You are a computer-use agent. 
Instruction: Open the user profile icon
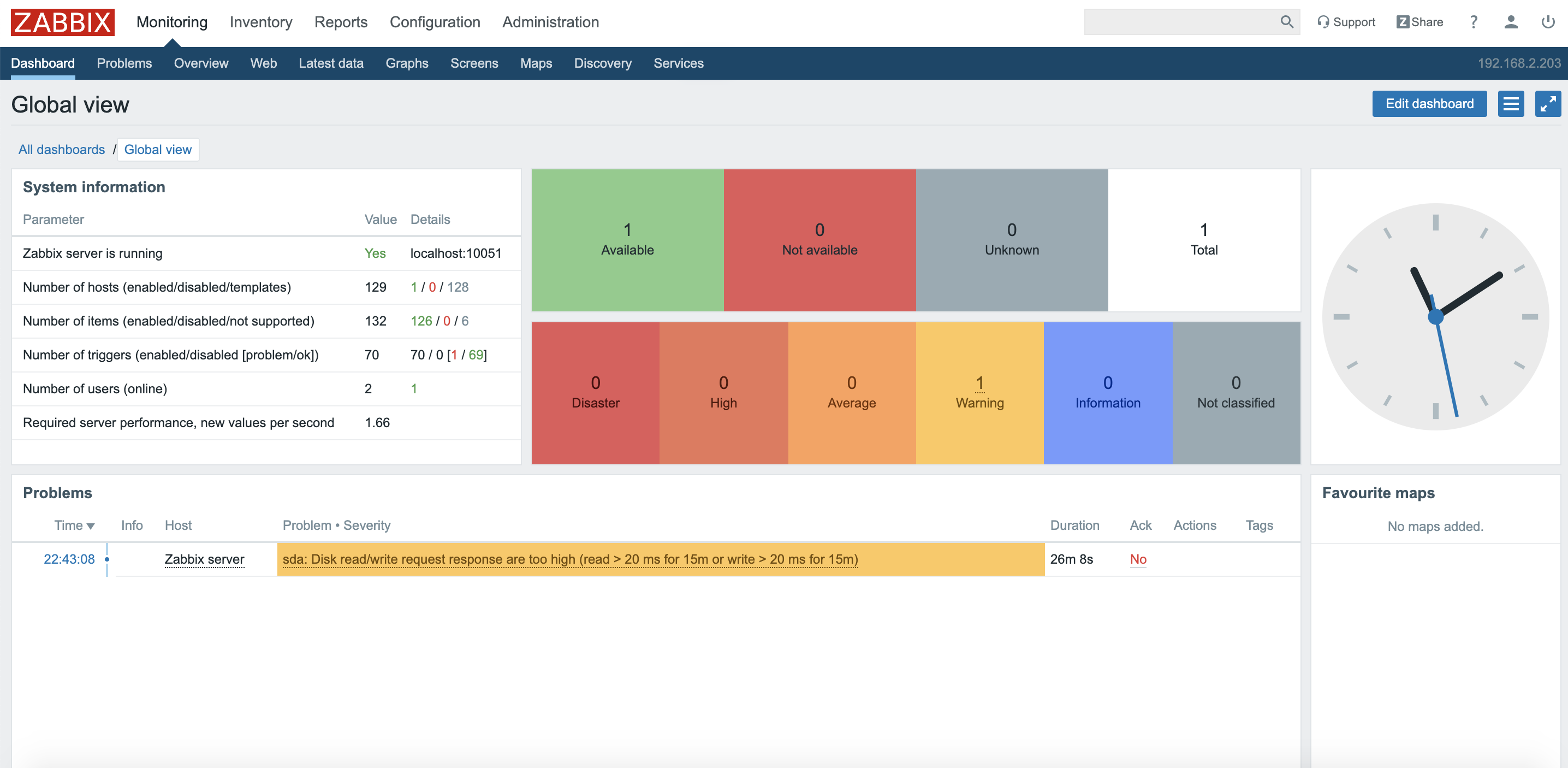coord(1510,22)
